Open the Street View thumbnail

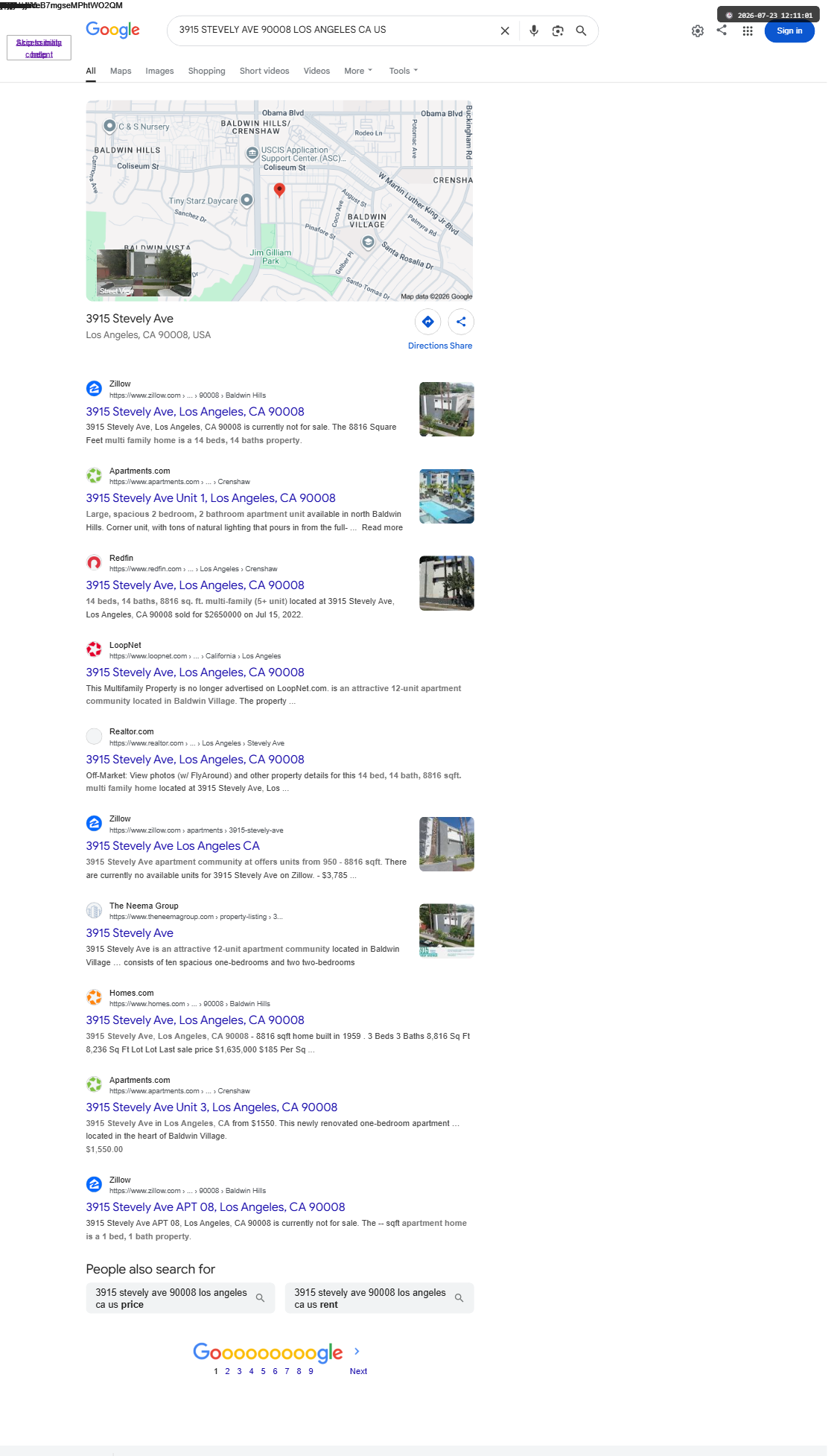click(x=144, y=273)
